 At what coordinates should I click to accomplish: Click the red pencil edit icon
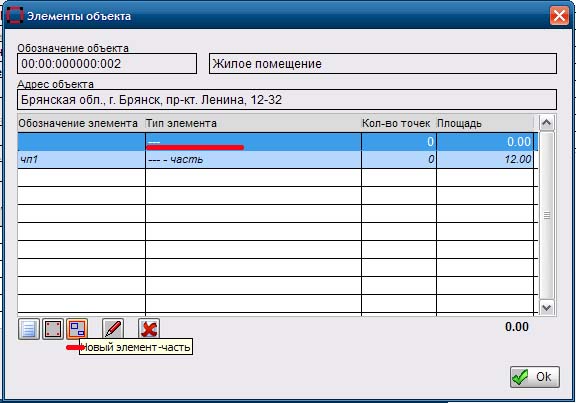point(113,329)
